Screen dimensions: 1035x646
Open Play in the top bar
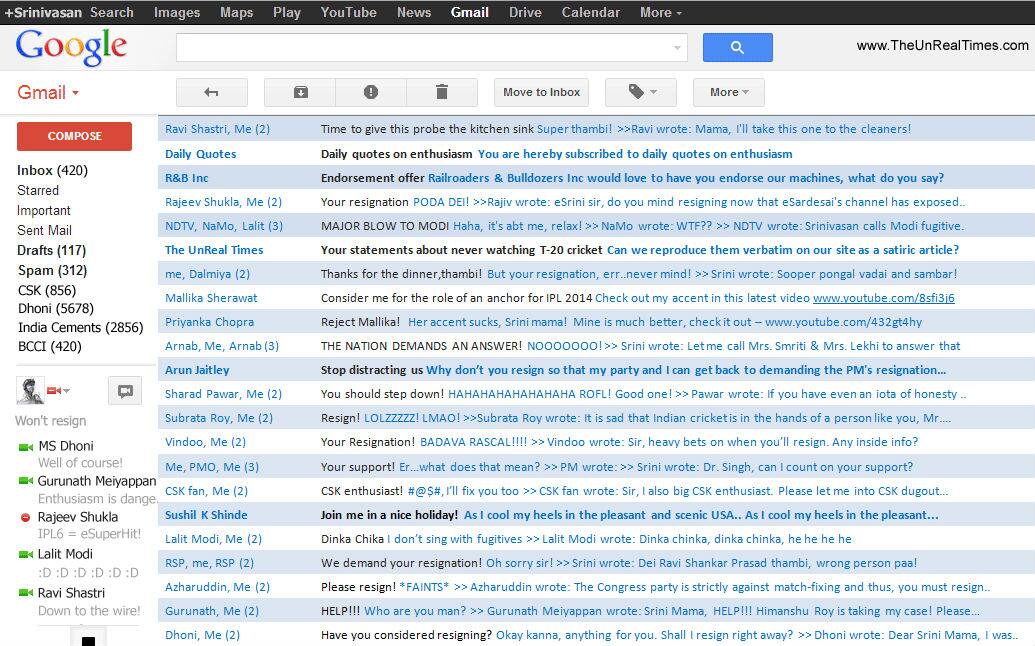click(x=286, y=13)
